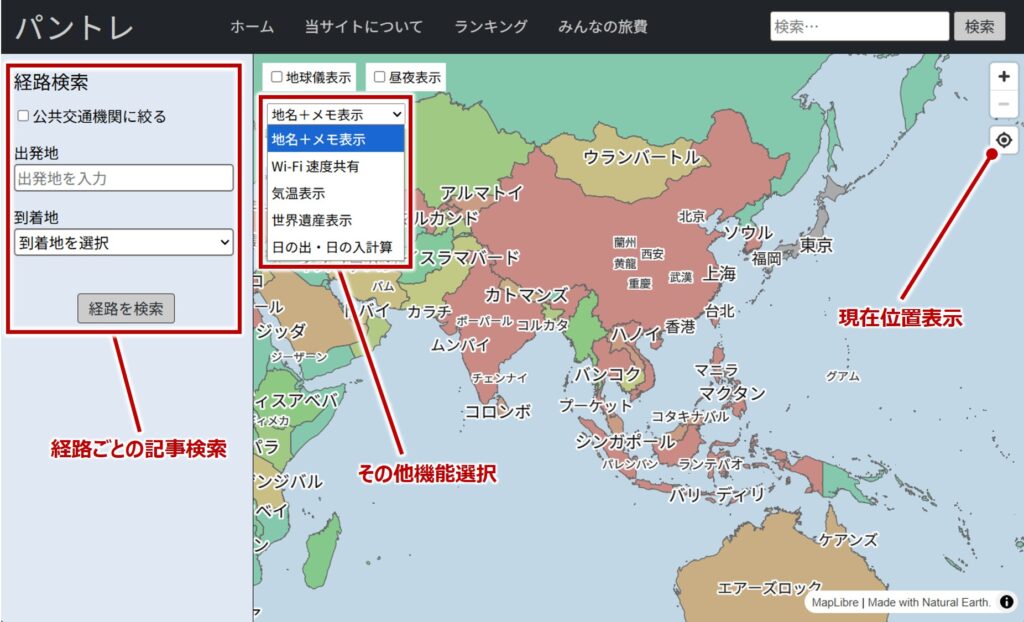Collapse the 地名+メモ表示 dropdown
Image resolution: width=1024 pixels, height=622 pixels.
click(336, 114)
